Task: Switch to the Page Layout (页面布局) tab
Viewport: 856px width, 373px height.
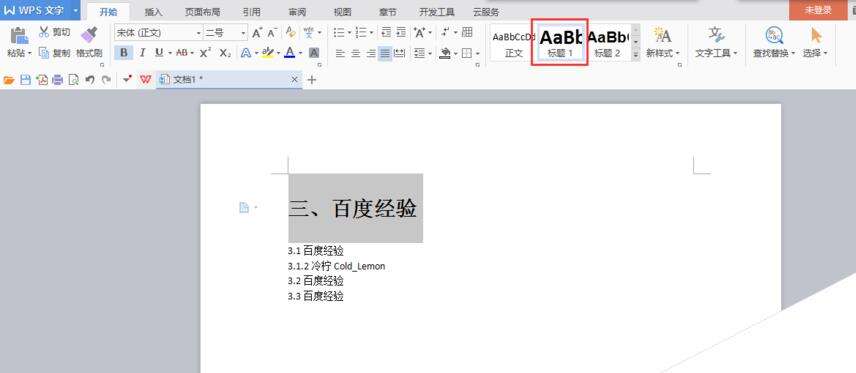Action: pos(202,11)
